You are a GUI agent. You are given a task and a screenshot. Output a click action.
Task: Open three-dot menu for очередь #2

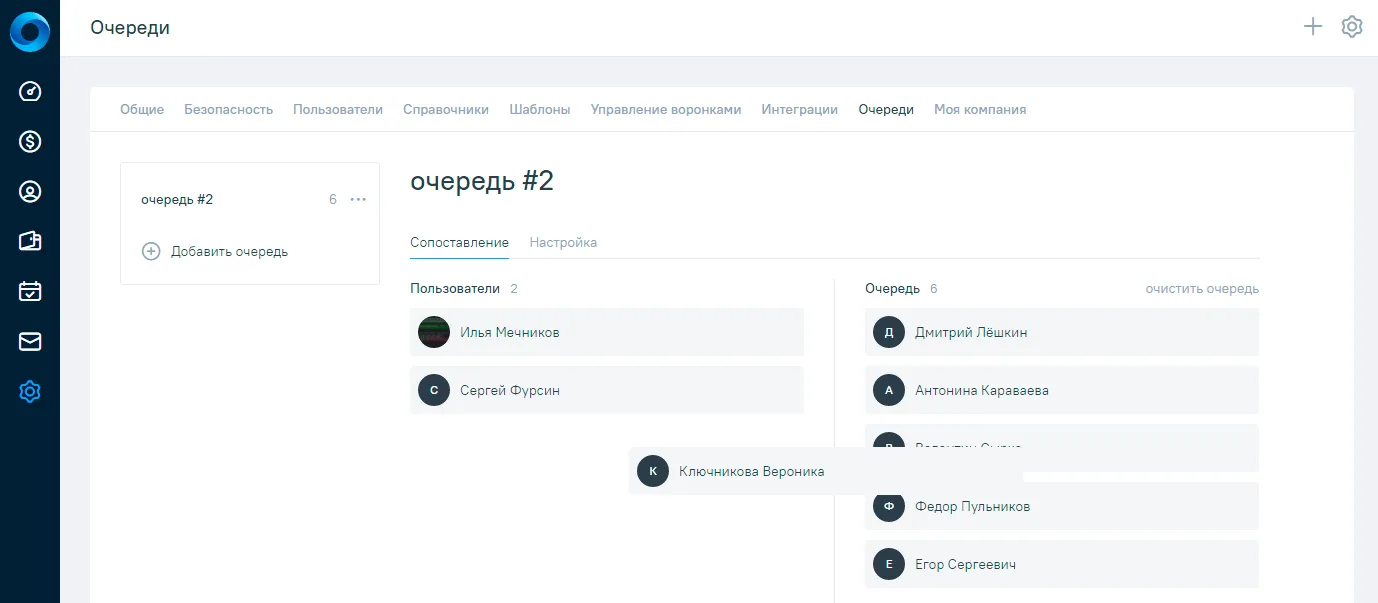pyautogui.click(x=358, y=199)
